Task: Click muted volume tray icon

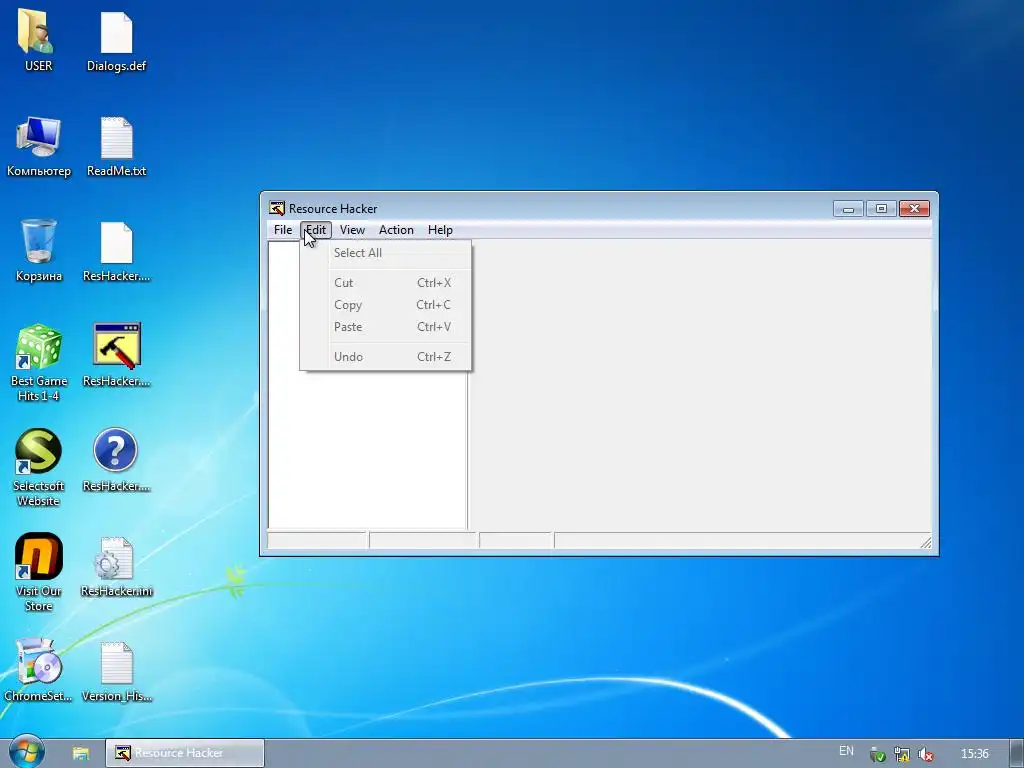Action: [925, 754]
